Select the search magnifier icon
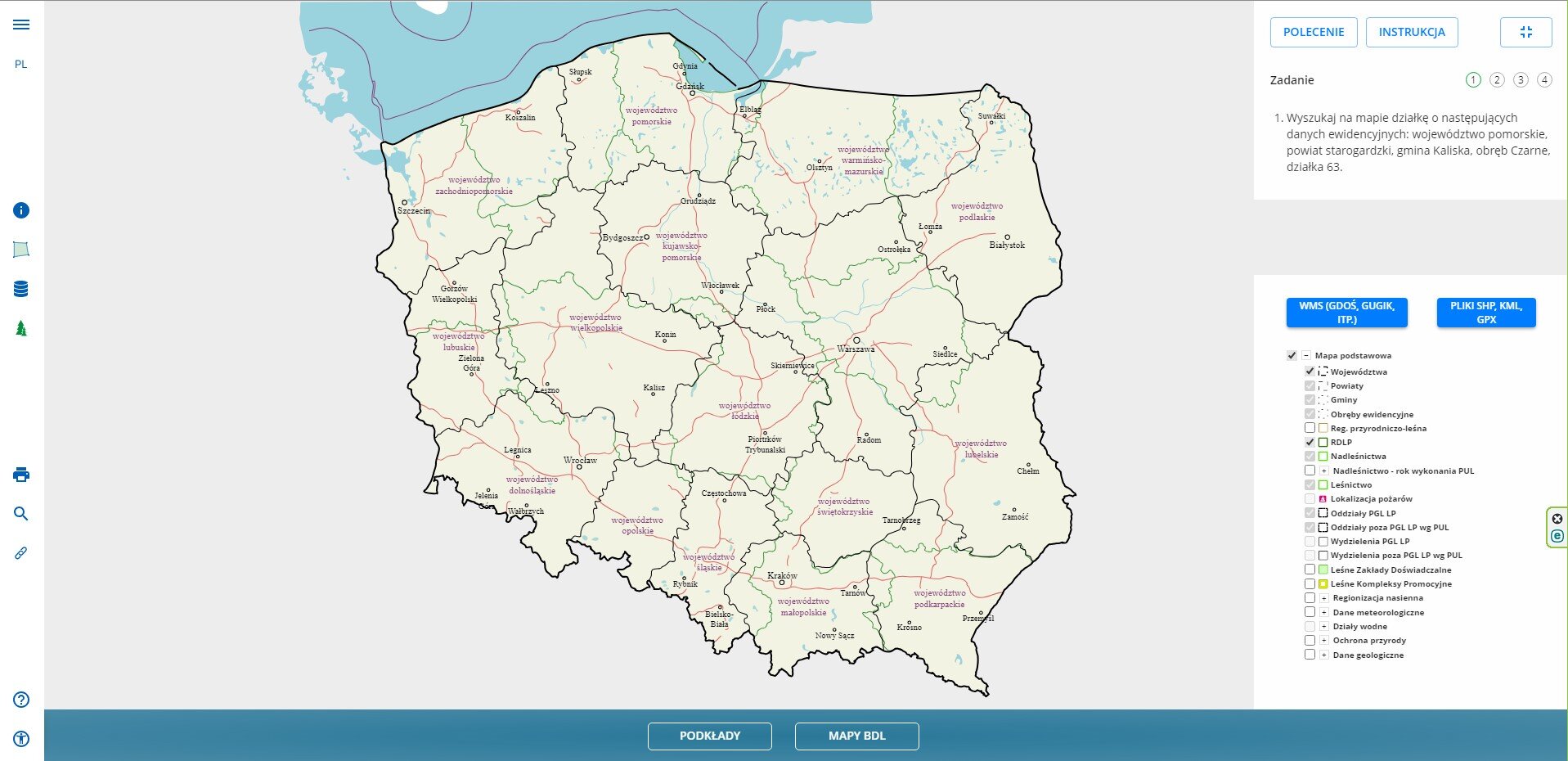Viewport: 1568px width, 761px height. [20, 513]
